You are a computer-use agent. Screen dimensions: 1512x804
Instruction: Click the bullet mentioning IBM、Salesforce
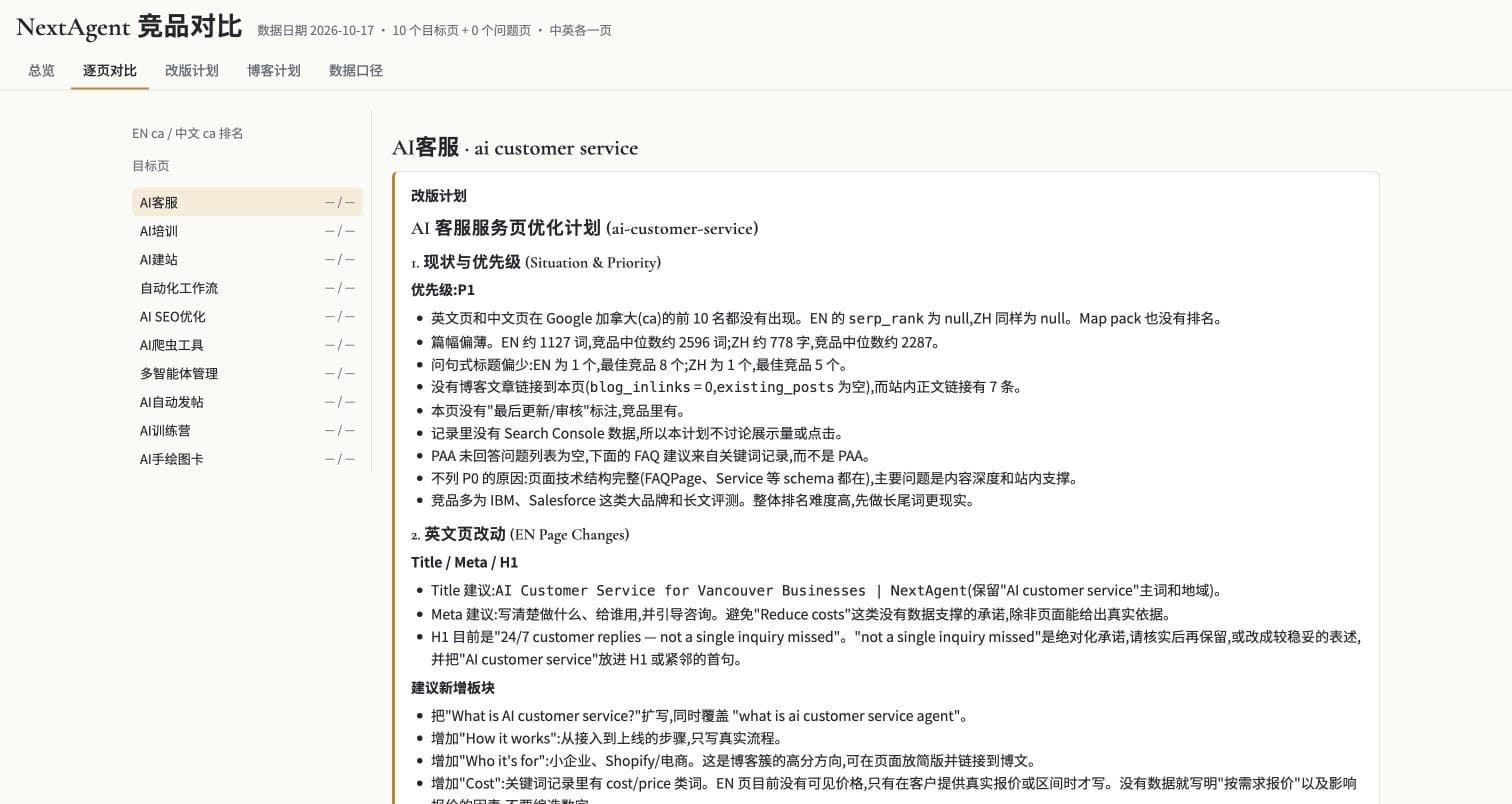[x=703, y=500]
